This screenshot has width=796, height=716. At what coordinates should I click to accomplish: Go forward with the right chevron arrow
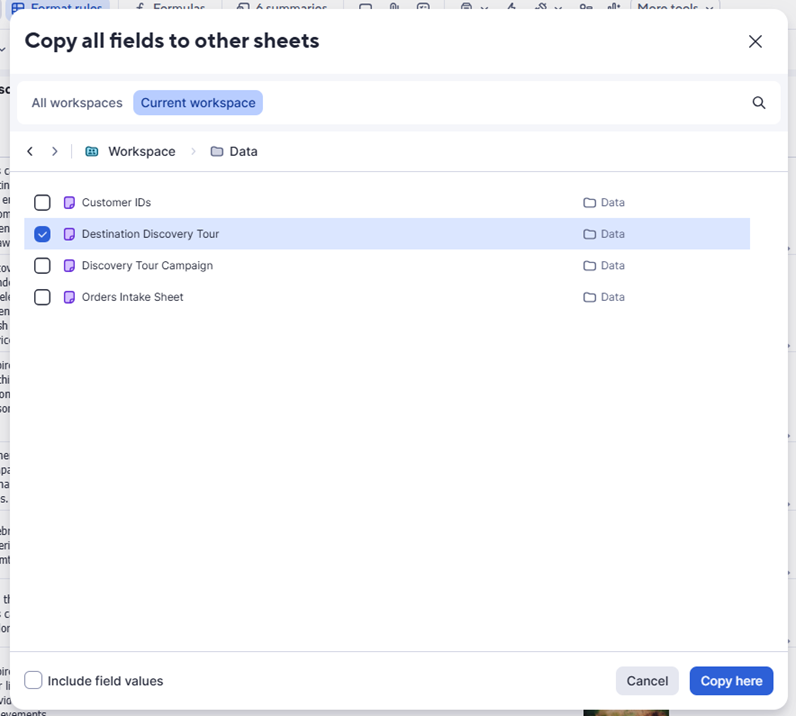pos(54,151)
